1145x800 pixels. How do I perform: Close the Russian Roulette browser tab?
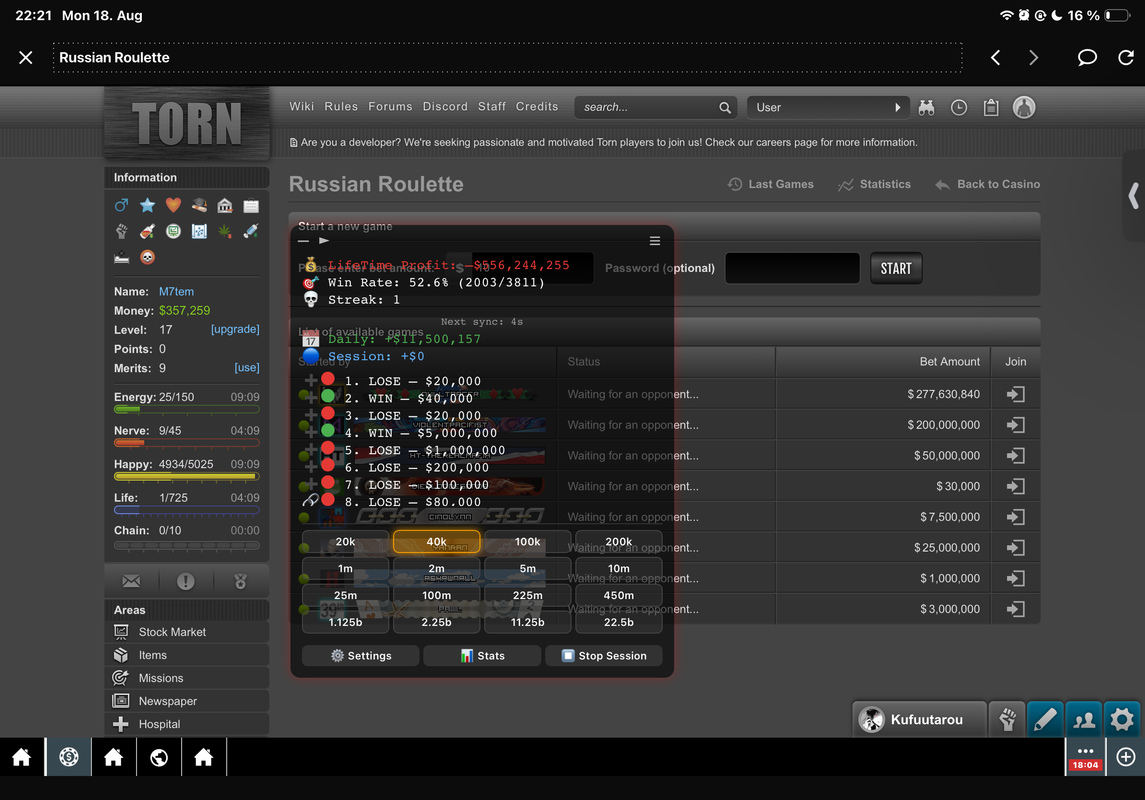(26, 58)
